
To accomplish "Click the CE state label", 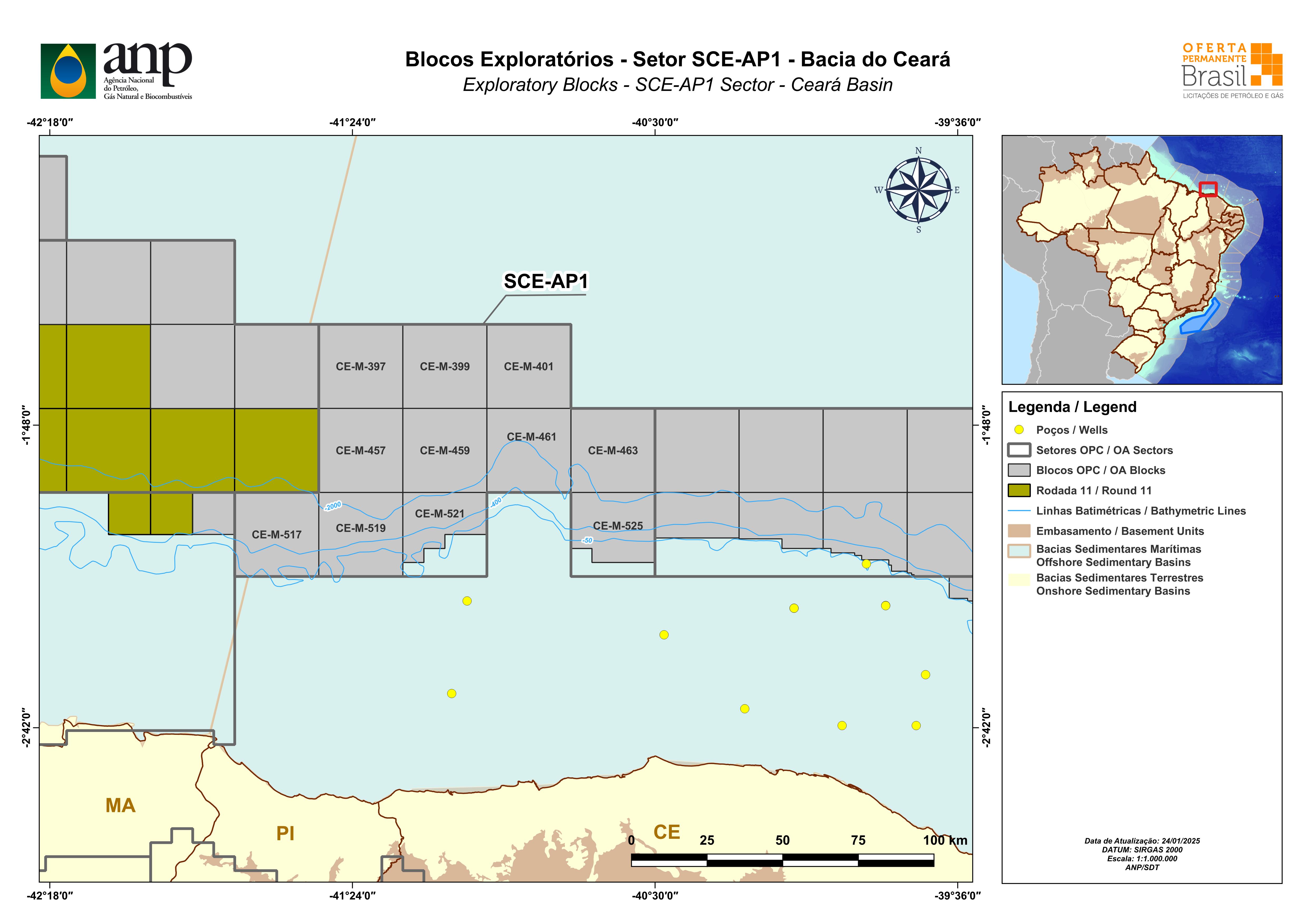I will click(x=667, y=832).
